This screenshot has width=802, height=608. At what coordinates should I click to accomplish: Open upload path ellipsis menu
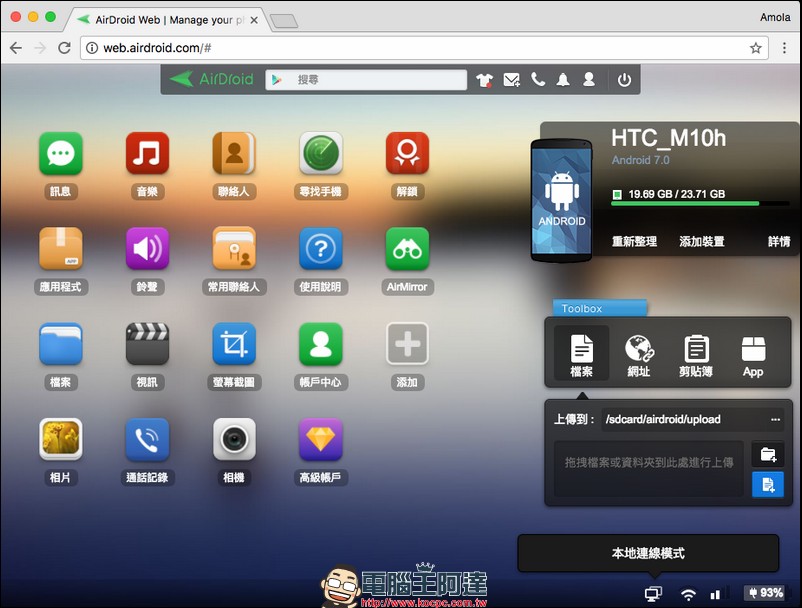[x=775, y=419]
